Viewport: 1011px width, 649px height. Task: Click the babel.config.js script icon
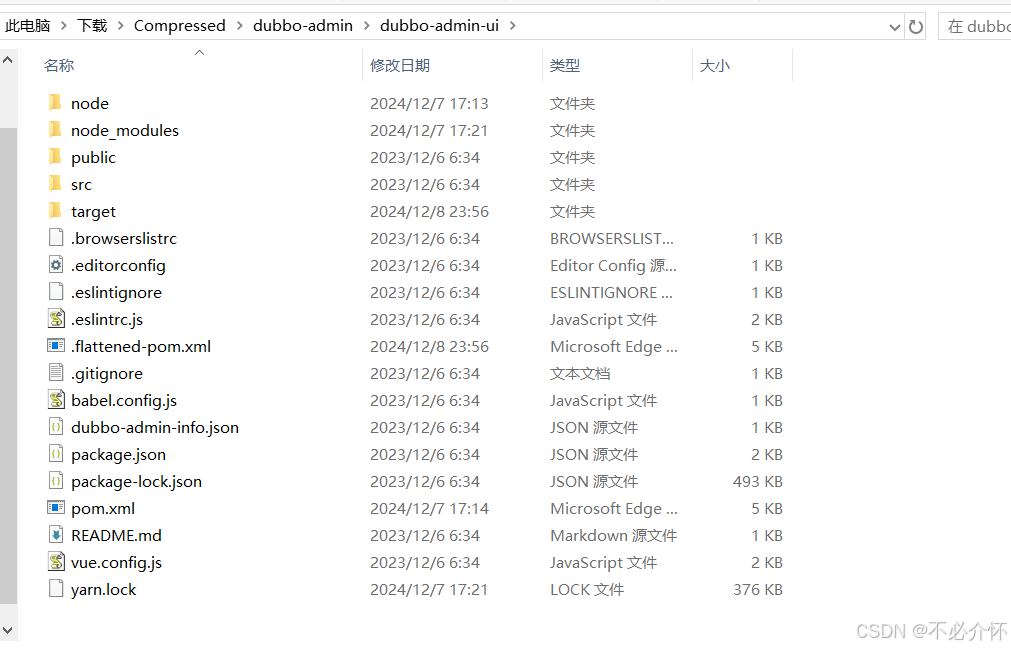[x=56, y=400]
